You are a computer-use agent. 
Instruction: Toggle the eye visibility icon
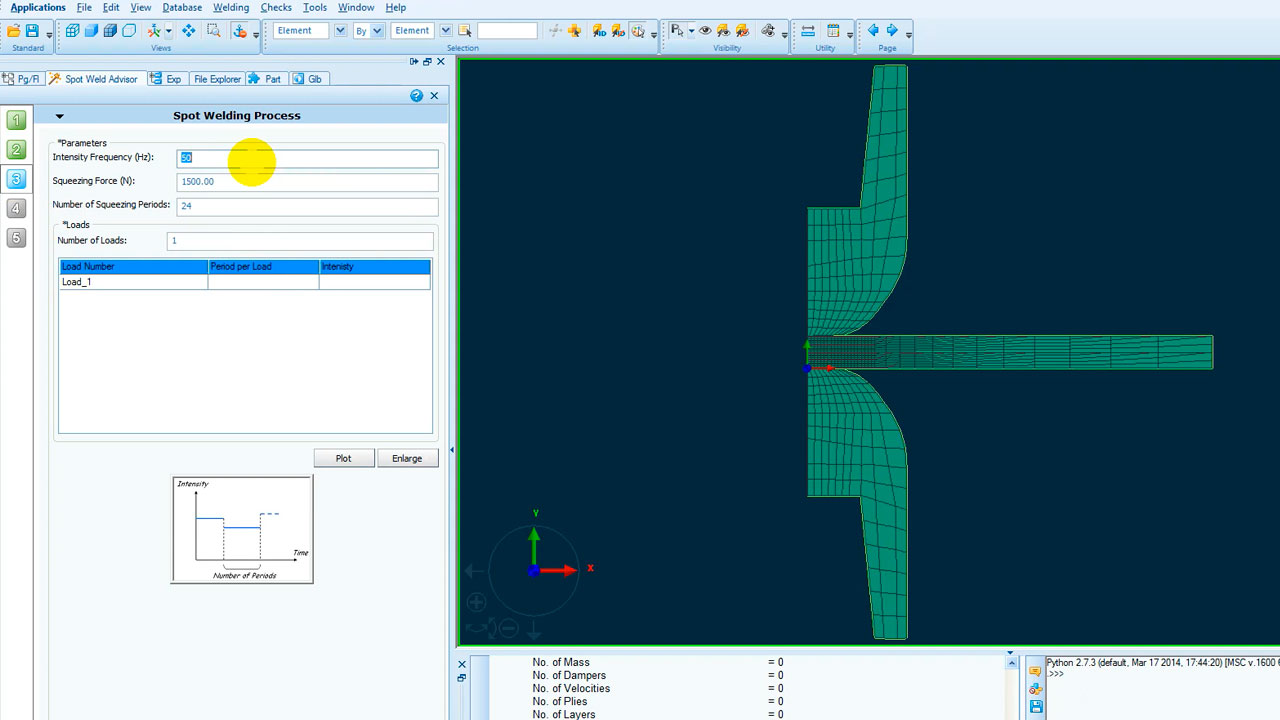coord(705,31)
